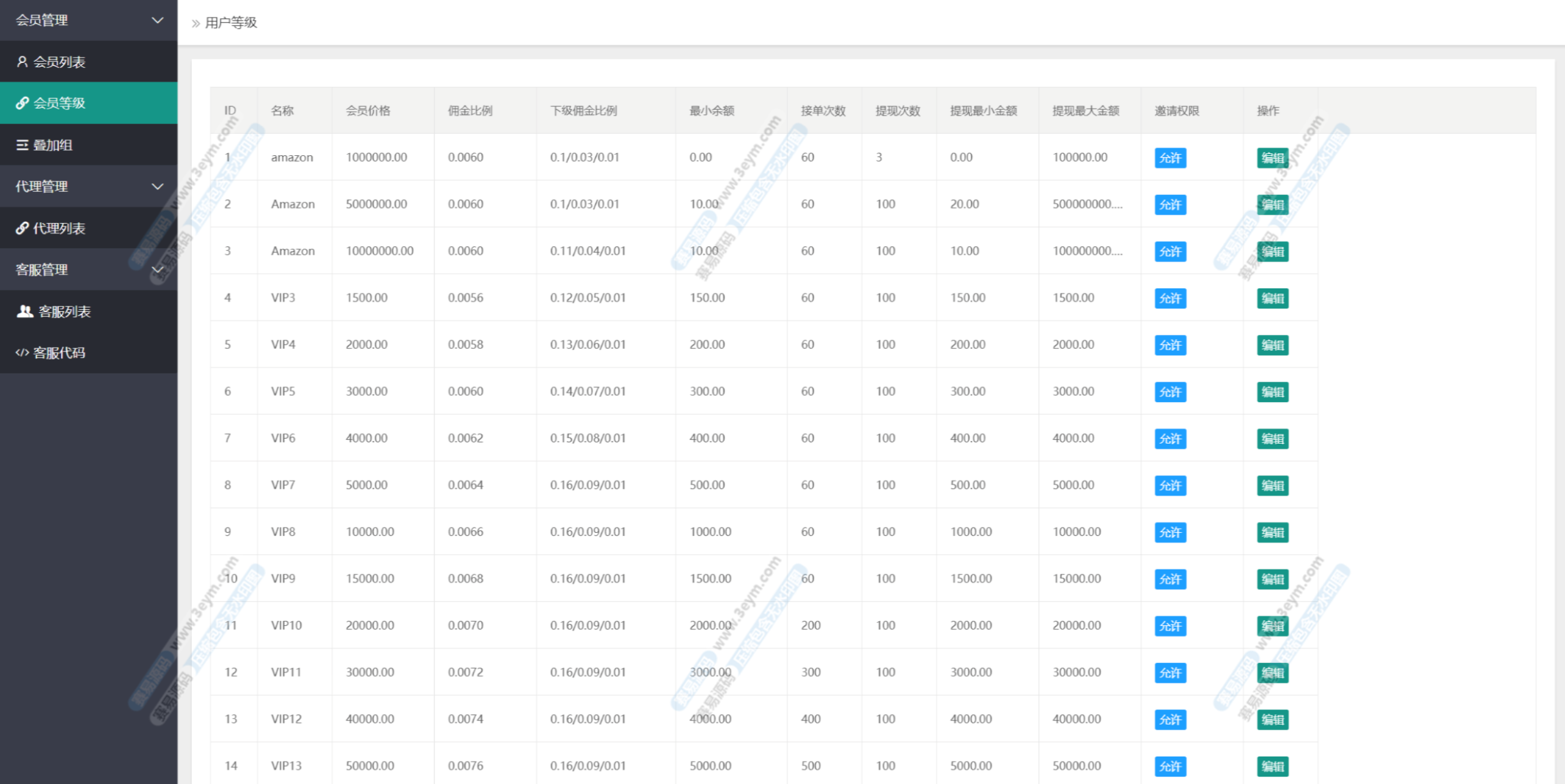
Task: Collapse the 会员管理 menu chevron
Action: point(157,20)
